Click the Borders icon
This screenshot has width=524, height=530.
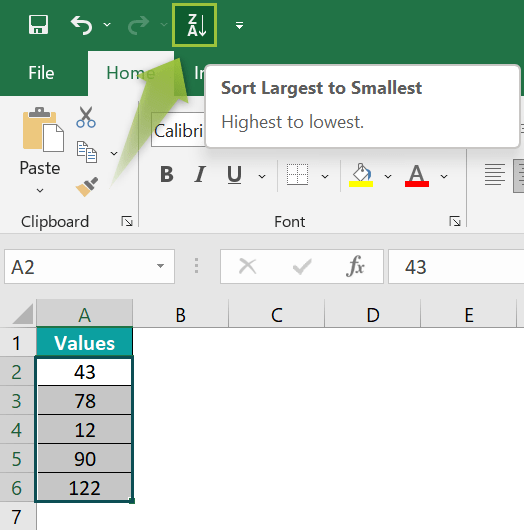(297, 174)
